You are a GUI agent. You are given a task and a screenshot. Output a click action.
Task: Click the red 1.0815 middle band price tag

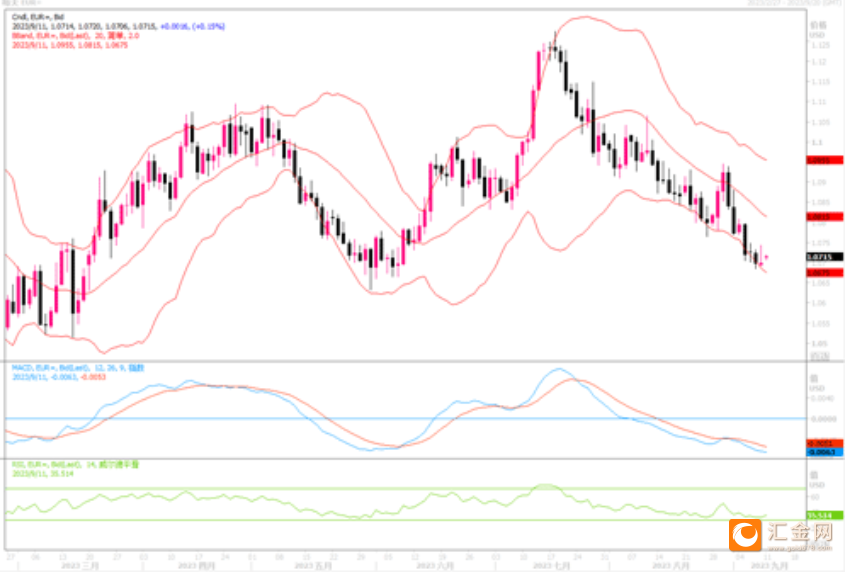824,217
